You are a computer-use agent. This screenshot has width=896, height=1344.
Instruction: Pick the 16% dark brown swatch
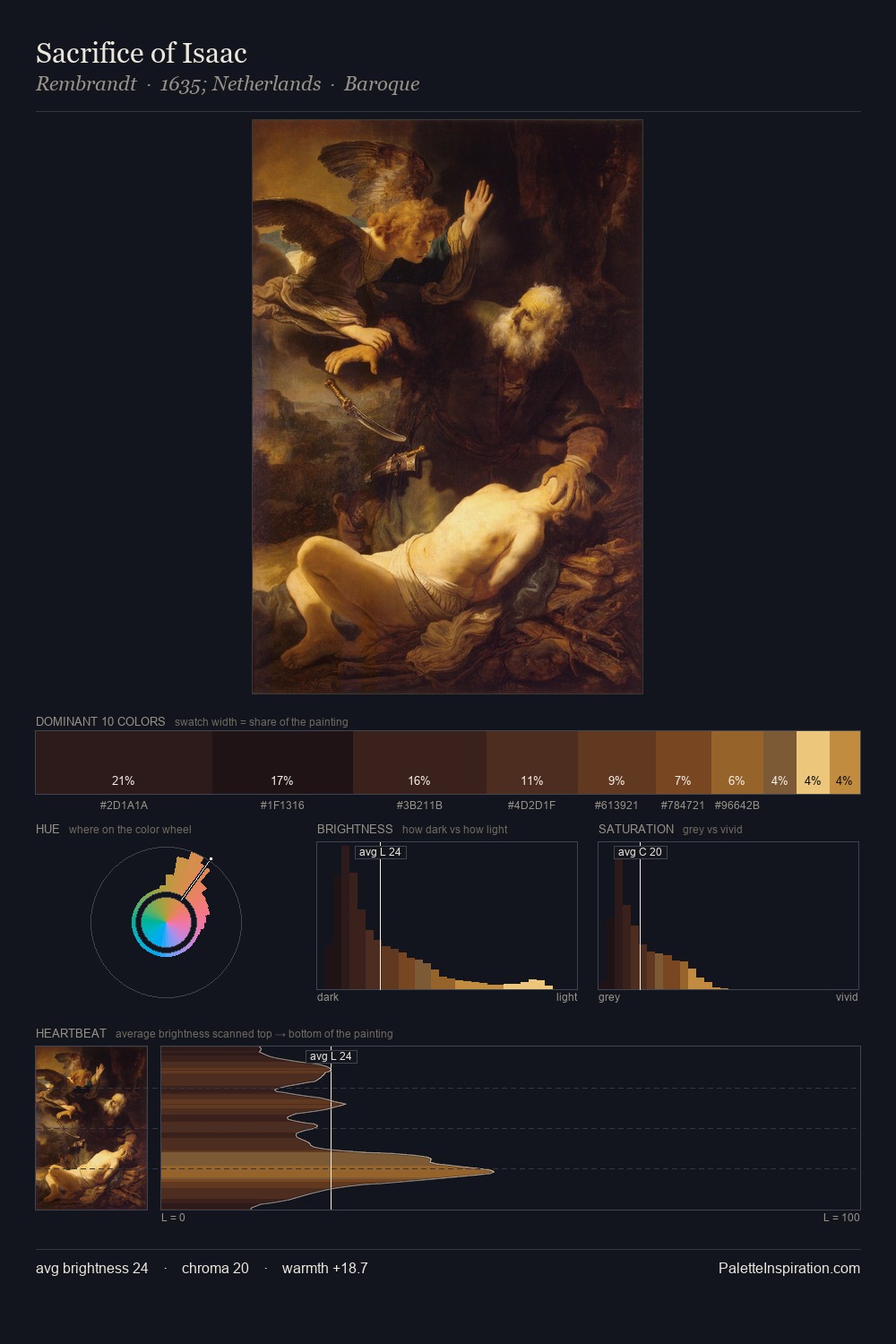pyautogui.click(x=419, y=762)
